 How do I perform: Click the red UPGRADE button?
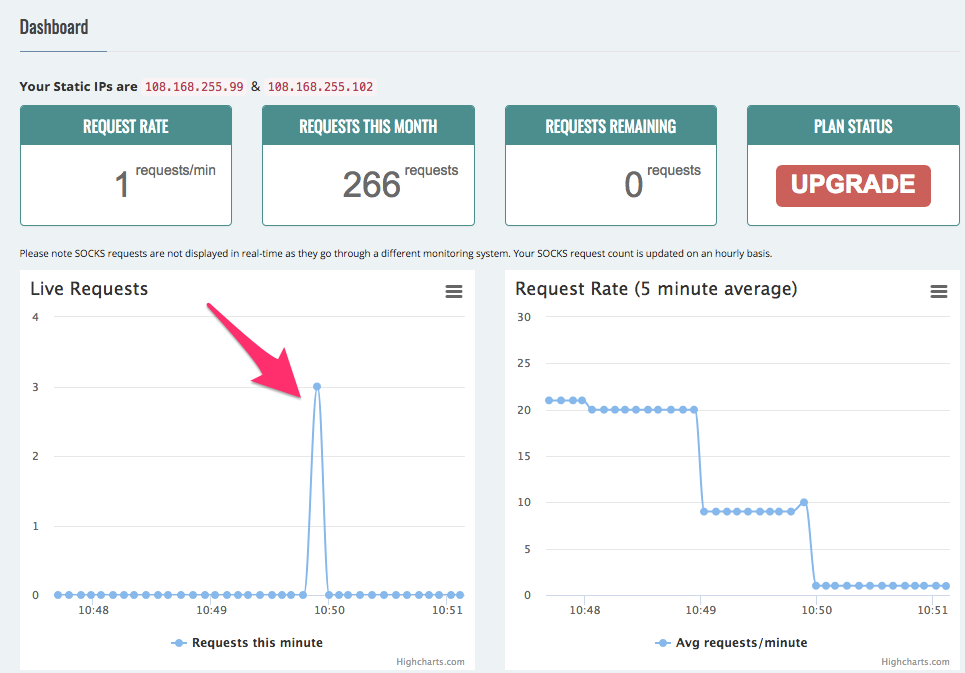[853, 185]
